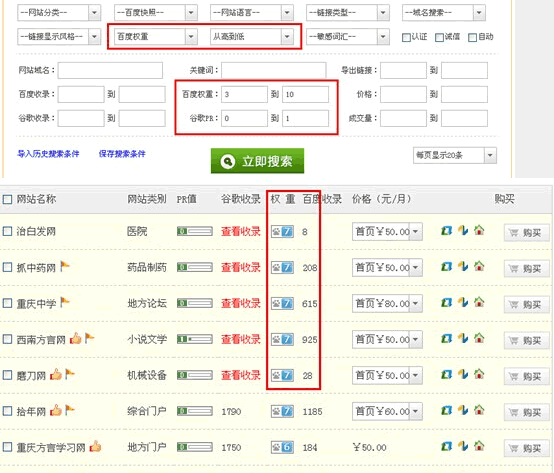The image size is (554, 473).
Task: Open the 网站分类 dropdown
Action: pos(59,13)
